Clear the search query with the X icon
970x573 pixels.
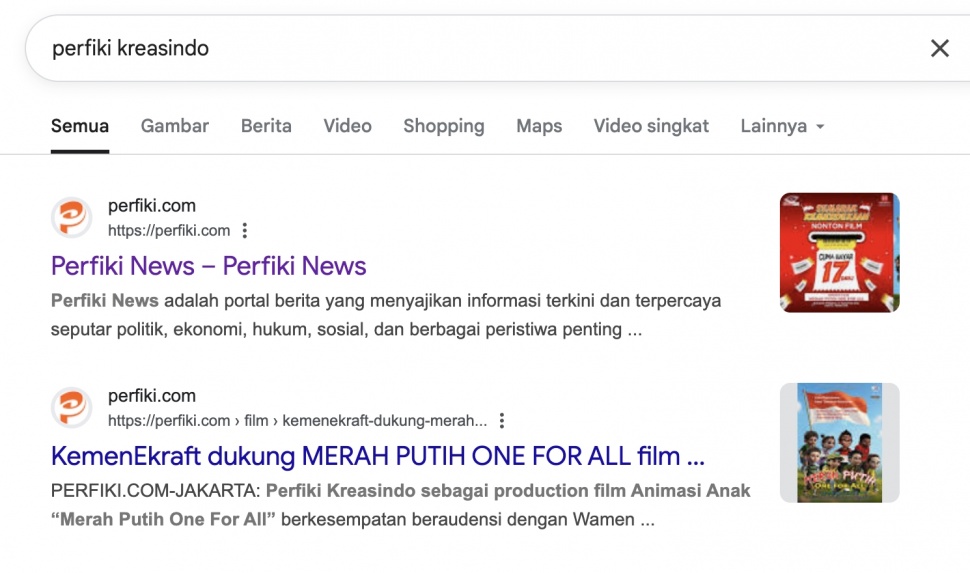(939, 48)
